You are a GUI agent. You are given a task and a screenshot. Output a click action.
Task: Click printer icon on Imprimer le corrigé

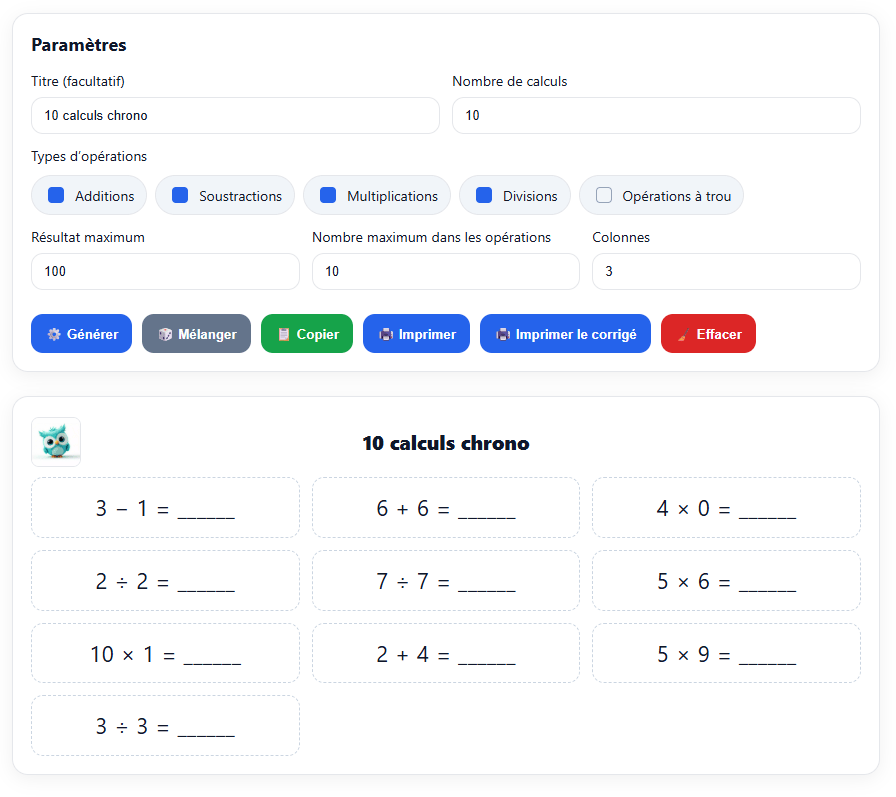pos(503,334)
